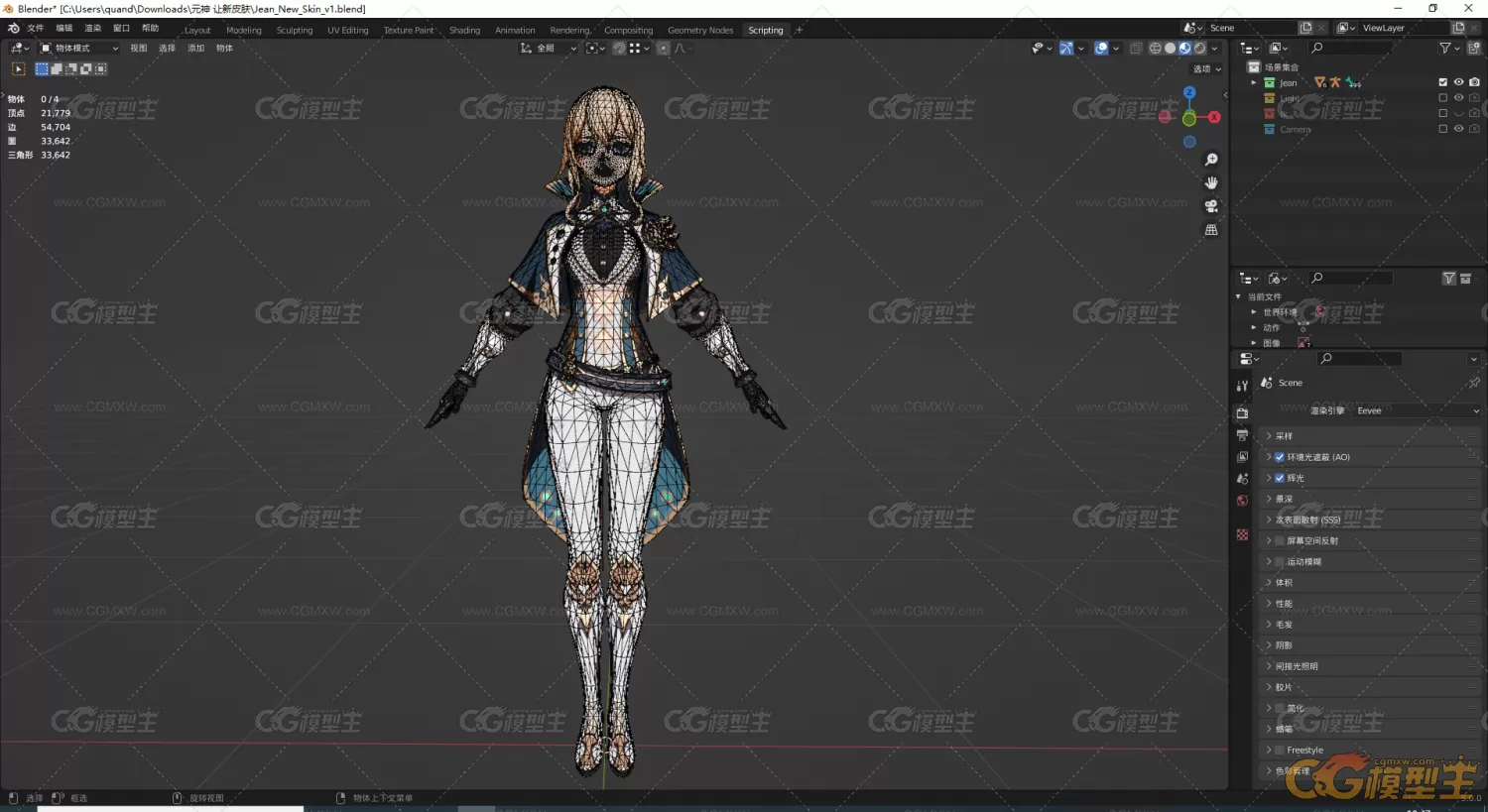Toggle snapping magnet icon
1488x812 pixels.
619,48
